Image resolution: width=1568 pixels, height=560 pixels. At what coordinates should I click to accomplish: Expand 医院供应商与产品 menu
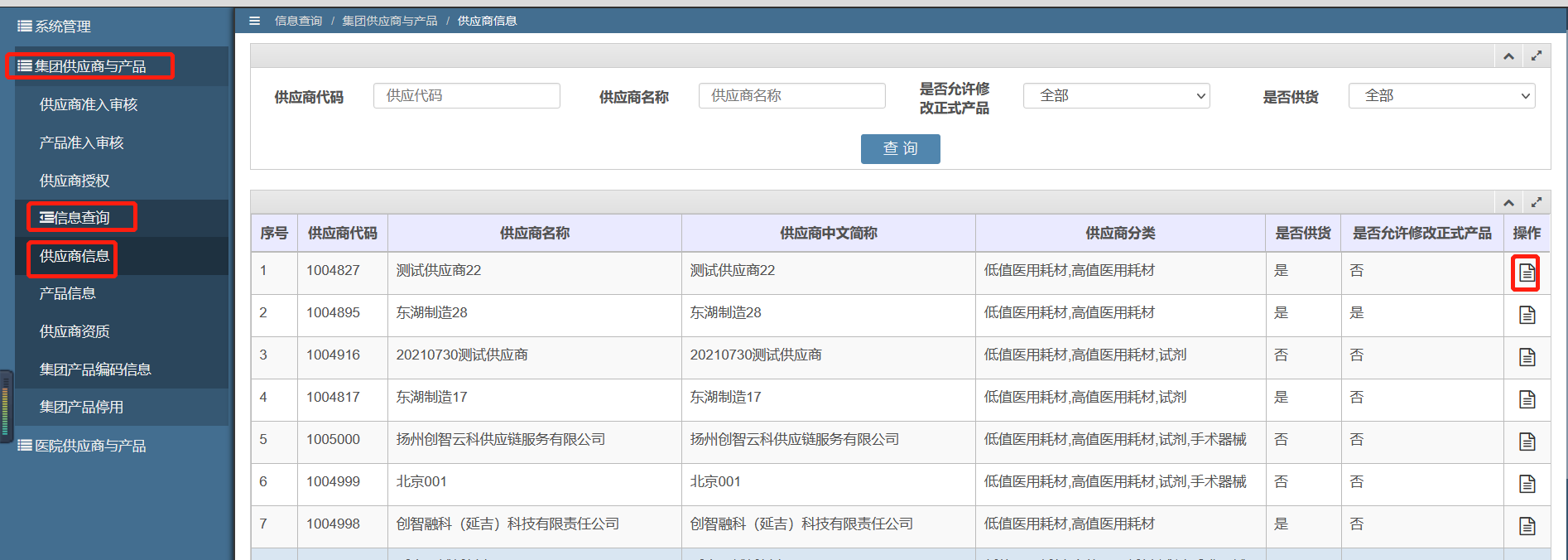pyautogui.click(x=82, y=446)
